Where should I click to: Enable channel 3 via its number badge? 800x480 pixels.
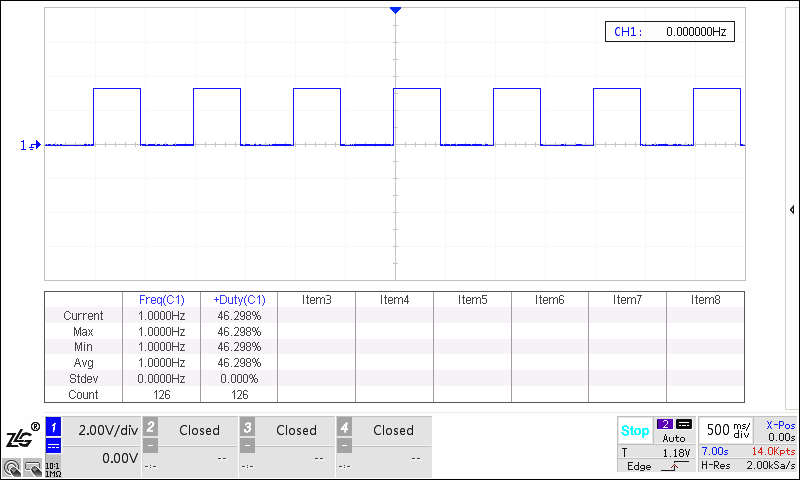point(247,426)
